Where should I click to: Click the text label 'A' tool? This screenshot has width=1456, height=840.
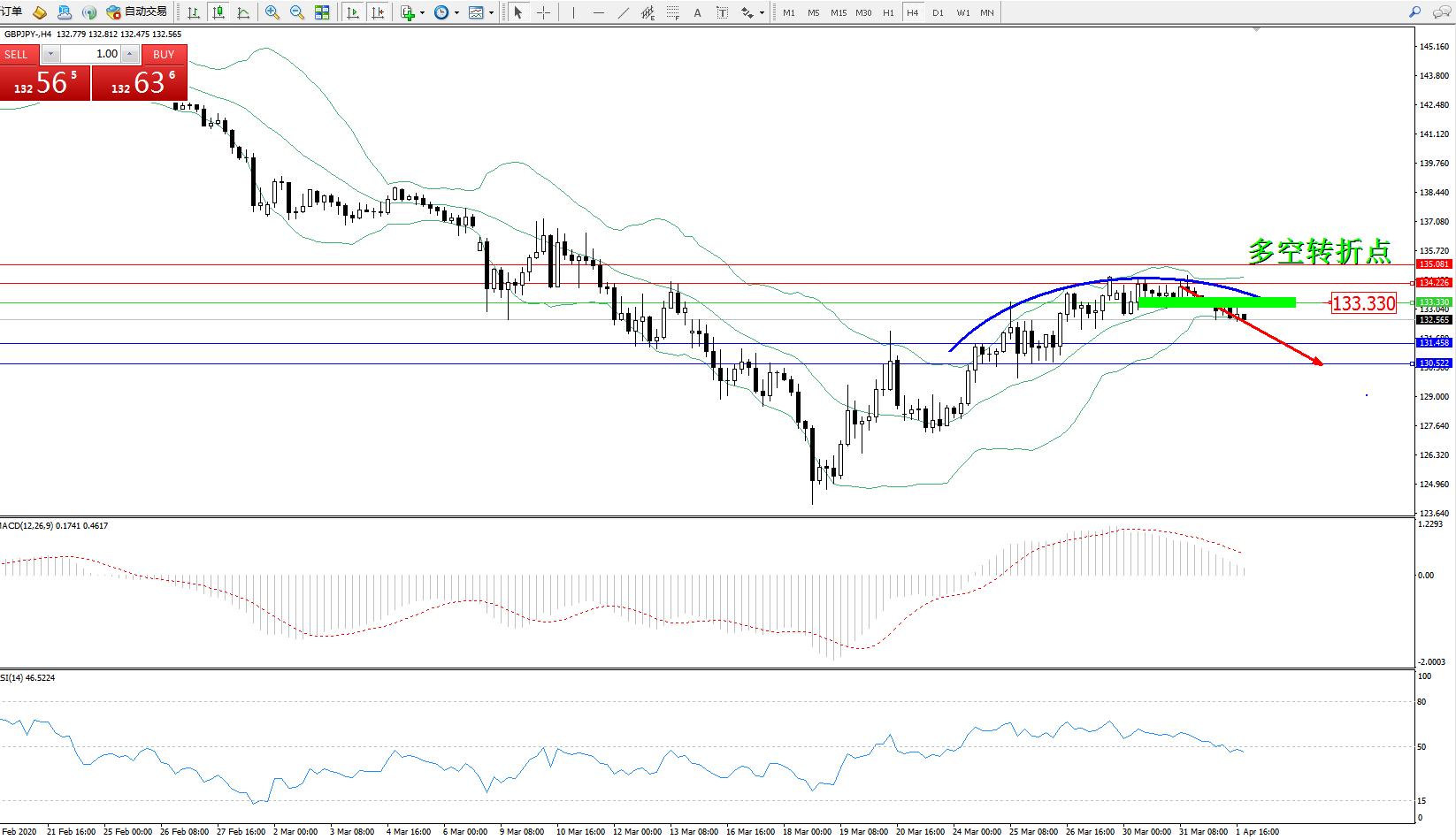point(697,12)
